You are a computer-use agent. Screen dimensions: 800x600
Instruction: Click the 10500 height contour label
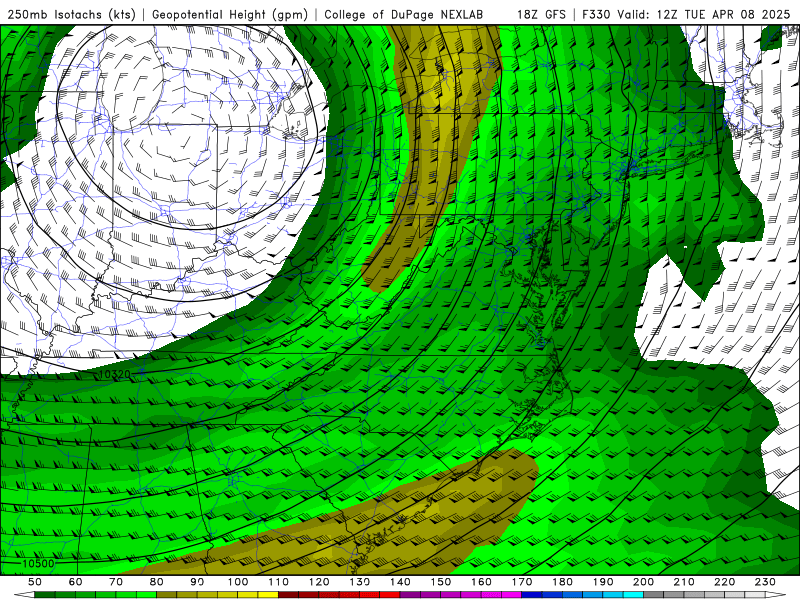pyautogui.click(x=38, y=564)
